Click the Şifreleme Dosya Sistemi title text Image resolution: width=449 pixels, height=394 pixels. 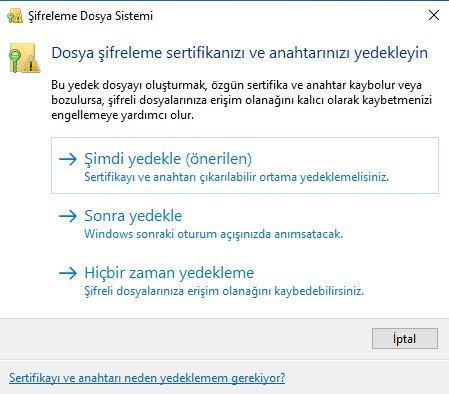(90, 16)
